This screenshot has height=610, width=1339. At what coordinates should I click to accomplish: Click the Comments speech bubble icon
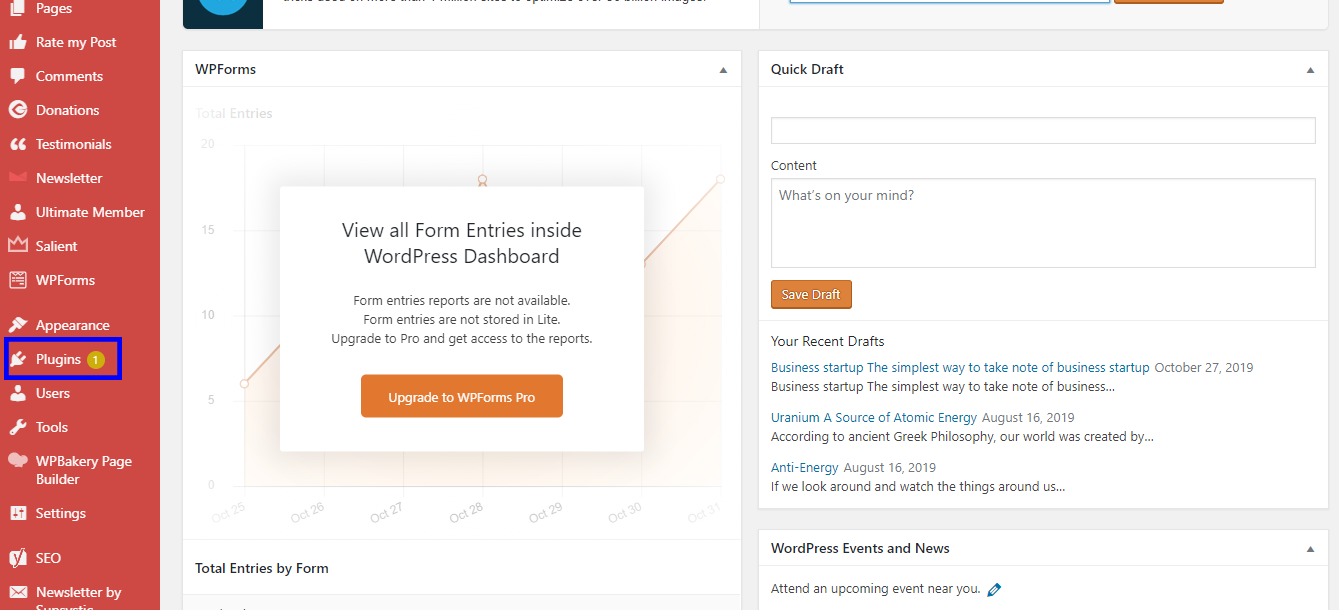point(18,76)
